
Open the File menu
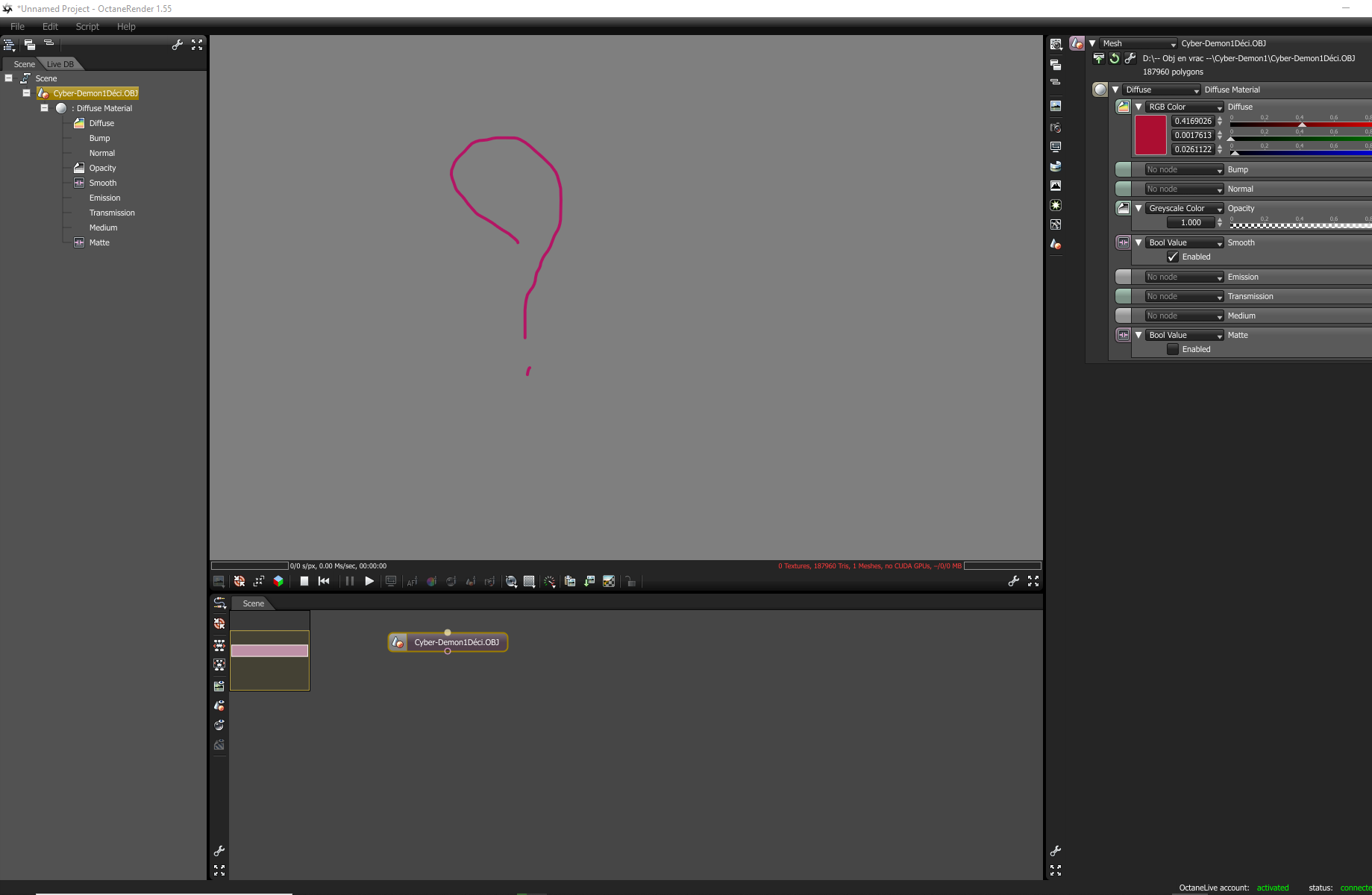(17, 26)
